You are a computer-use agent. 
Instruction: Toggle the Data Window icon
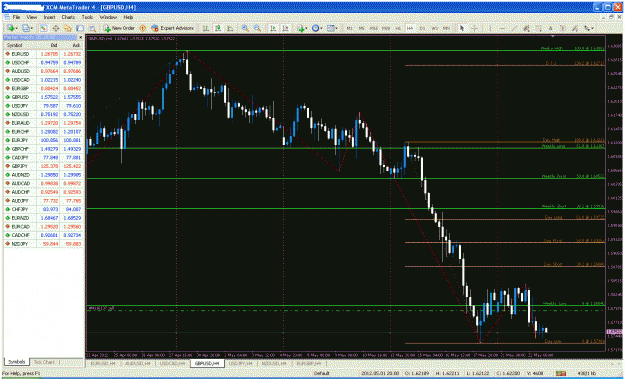pos(56,28)
